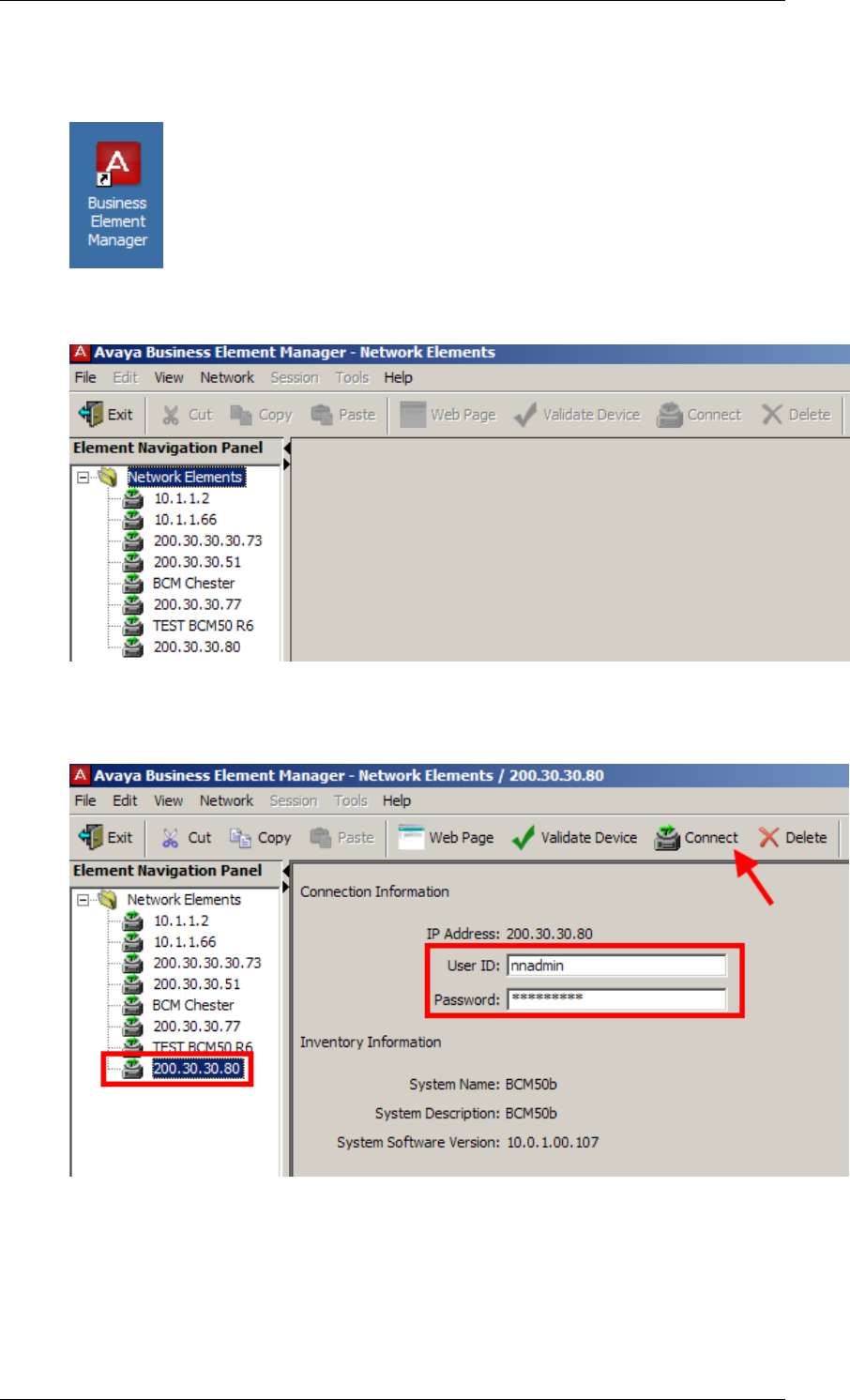The image size is (850, 1400).
Task: Open View menu in upper window
Action: coord(169,377)
